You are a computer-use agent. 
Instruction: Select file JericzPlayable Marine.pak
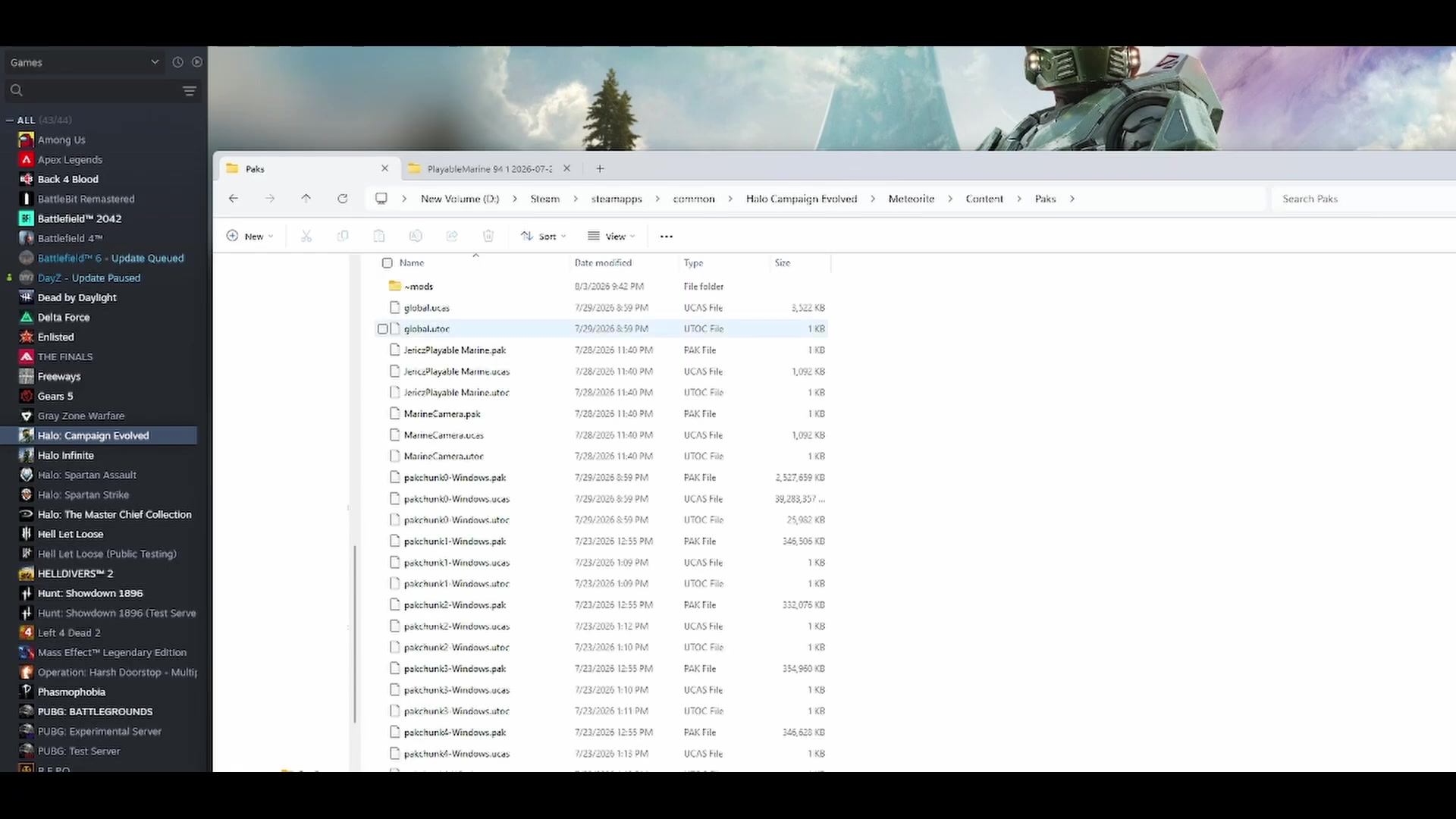(x=455, y=350)
